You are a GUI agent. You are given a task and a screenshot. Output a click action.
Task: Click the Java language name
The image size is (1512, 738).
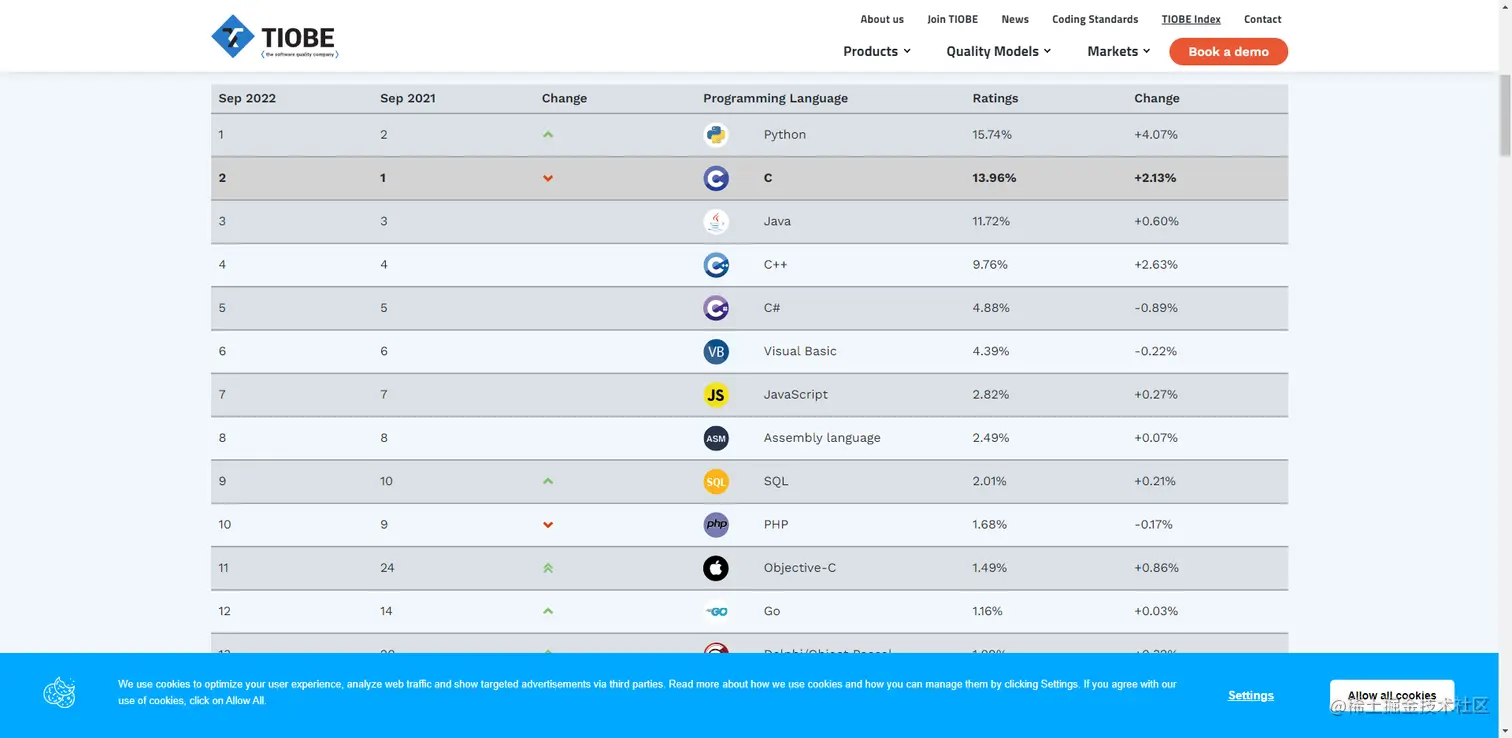777,221
